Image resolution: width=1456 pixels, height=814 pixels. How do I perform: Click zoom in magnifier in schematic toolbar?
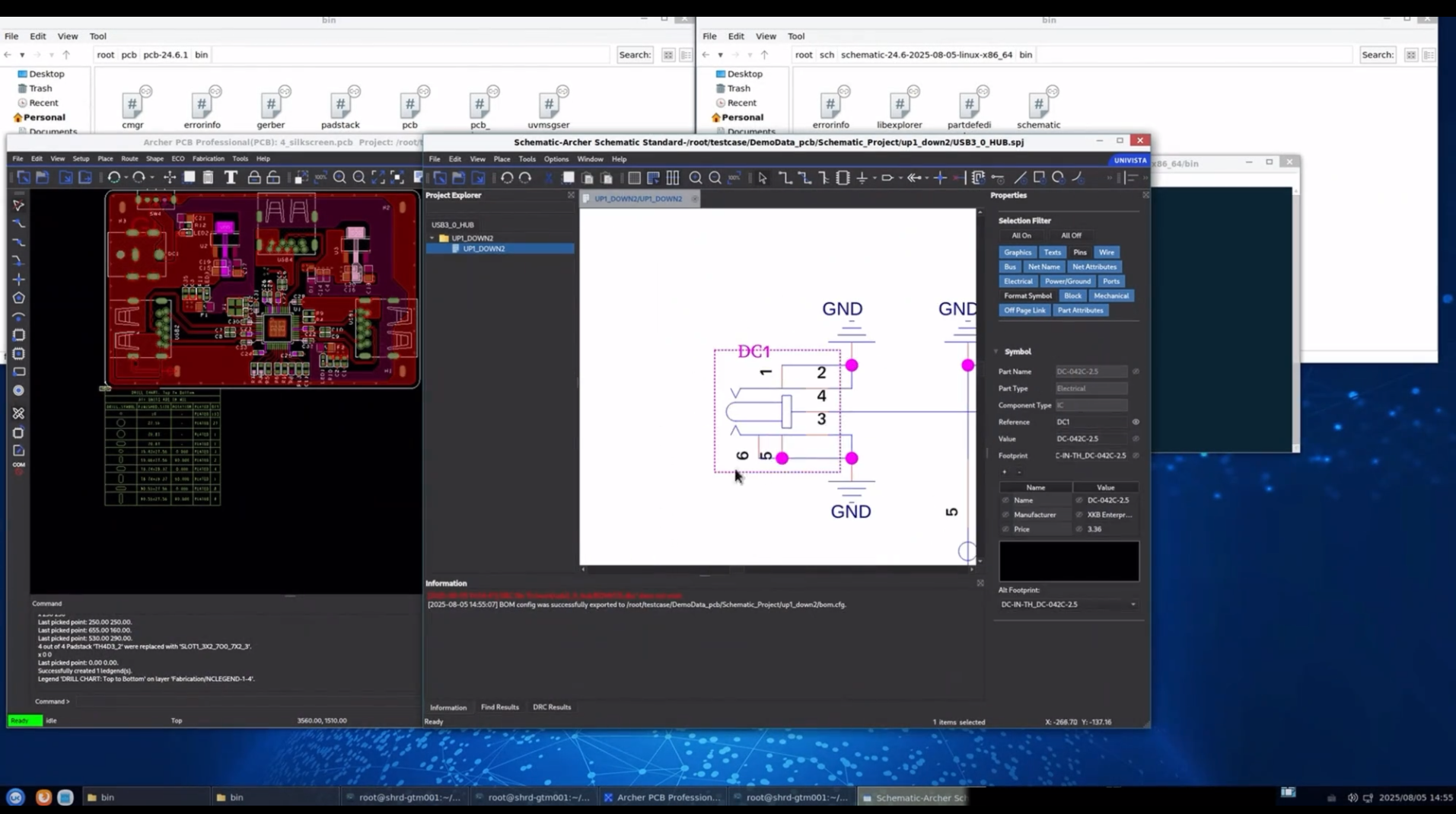[695, 177]
